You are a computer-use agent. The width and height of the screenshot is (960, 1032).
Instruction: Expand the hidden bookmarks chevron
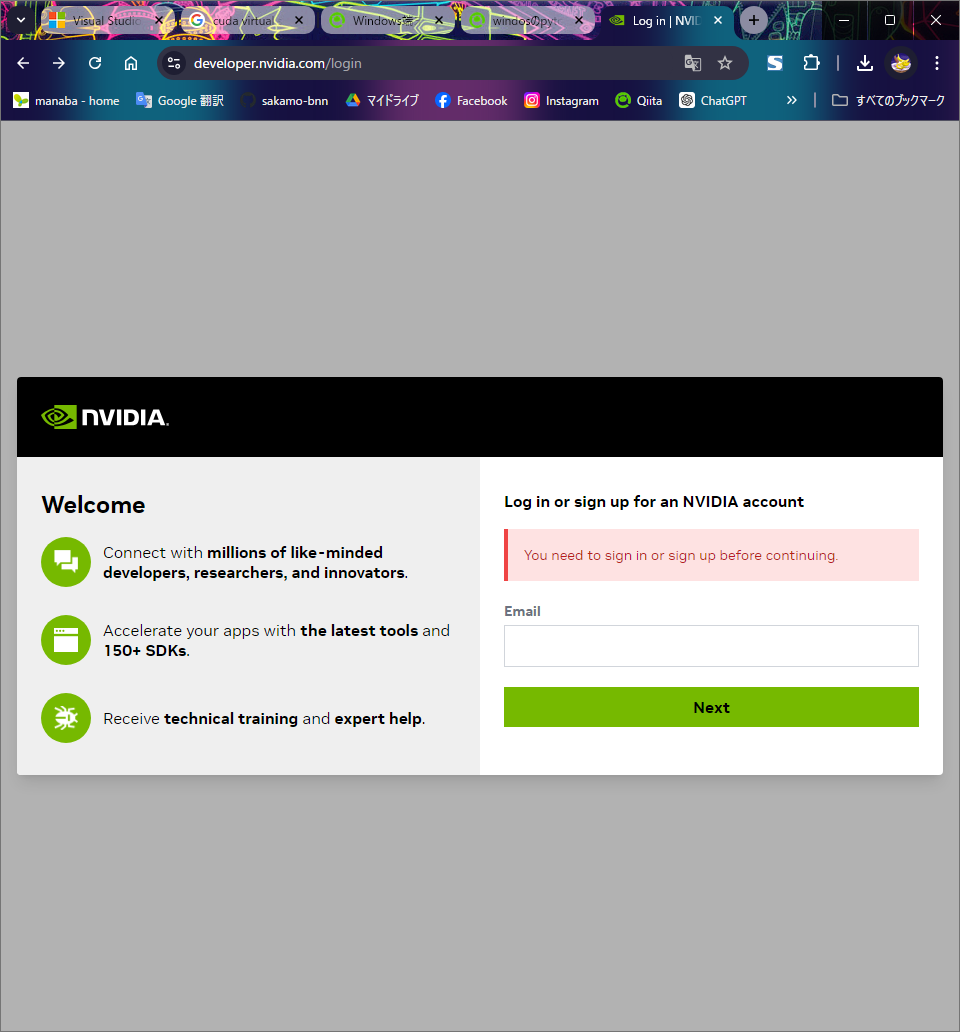pyautogui.click(x=792, y=100)
